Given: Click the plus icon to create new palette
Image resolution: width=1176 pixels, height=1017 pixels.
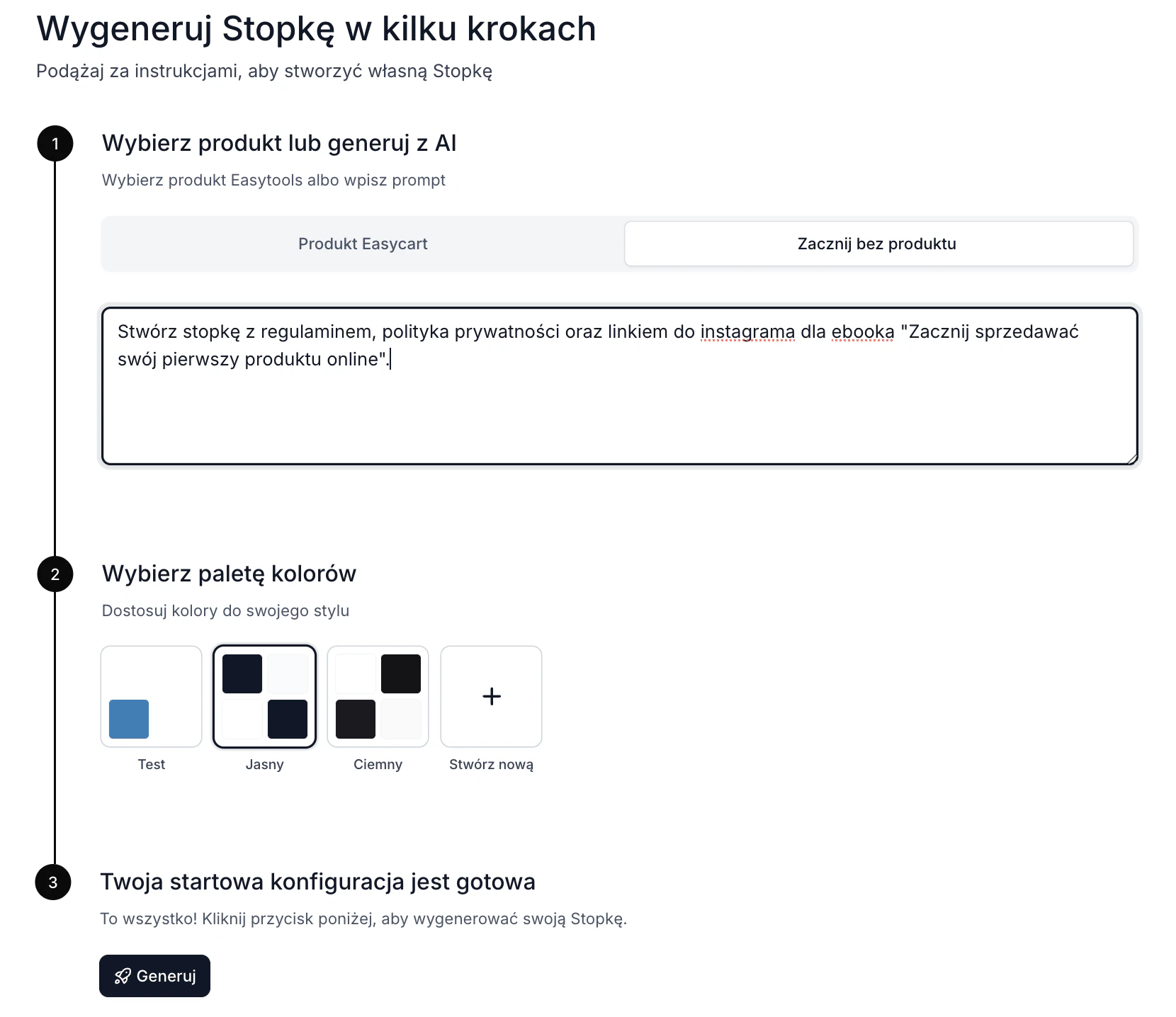Looking at the screenshot, I should click(492, 696).
